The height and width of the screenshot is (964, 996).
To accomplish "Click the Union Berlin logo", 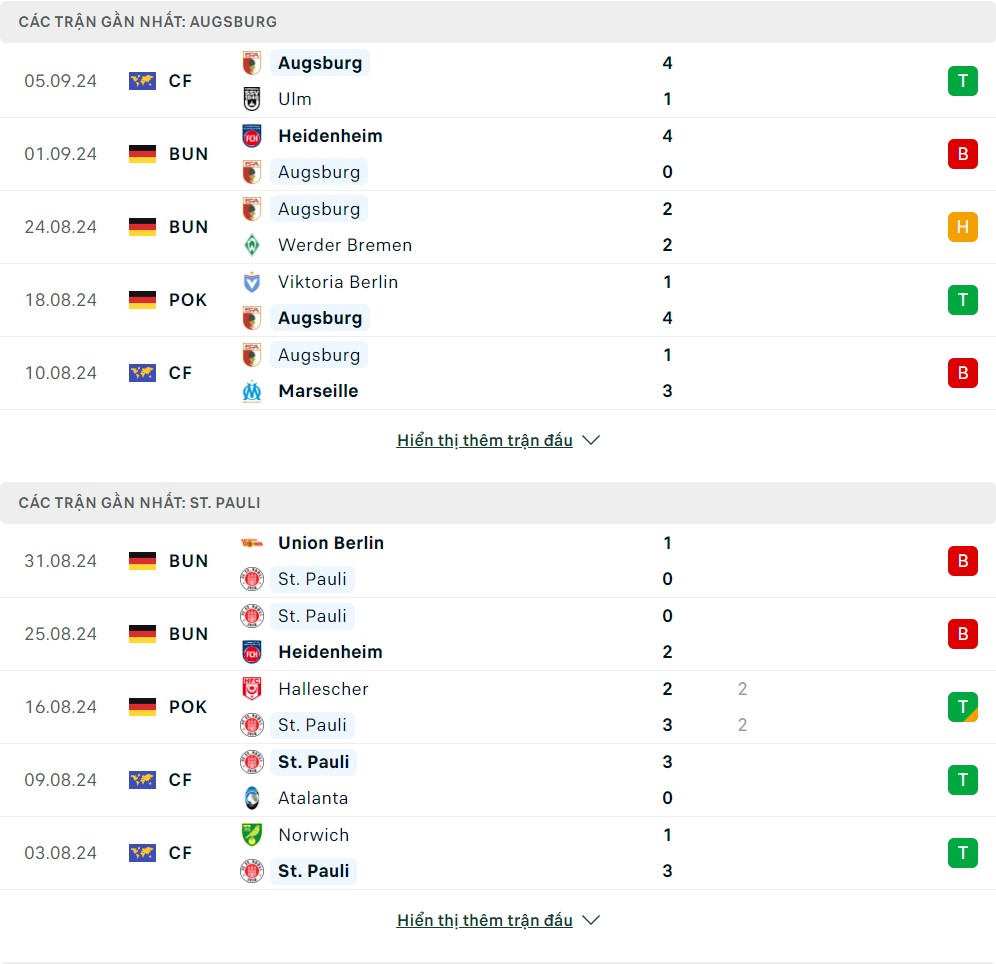I will [x=252, y=543].
